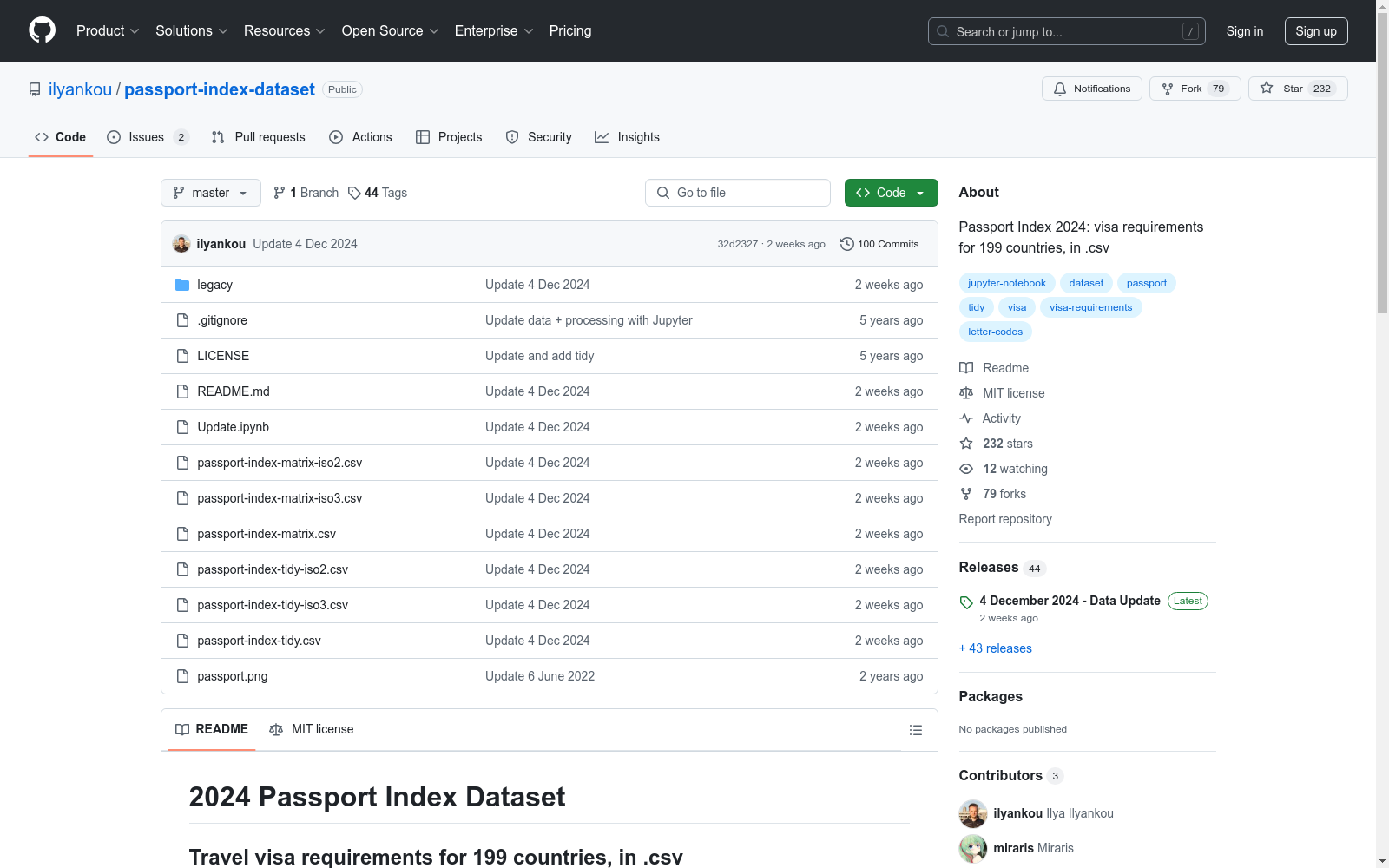
Task: Expand the Open Source menu
Action: [x=390, y=31]
